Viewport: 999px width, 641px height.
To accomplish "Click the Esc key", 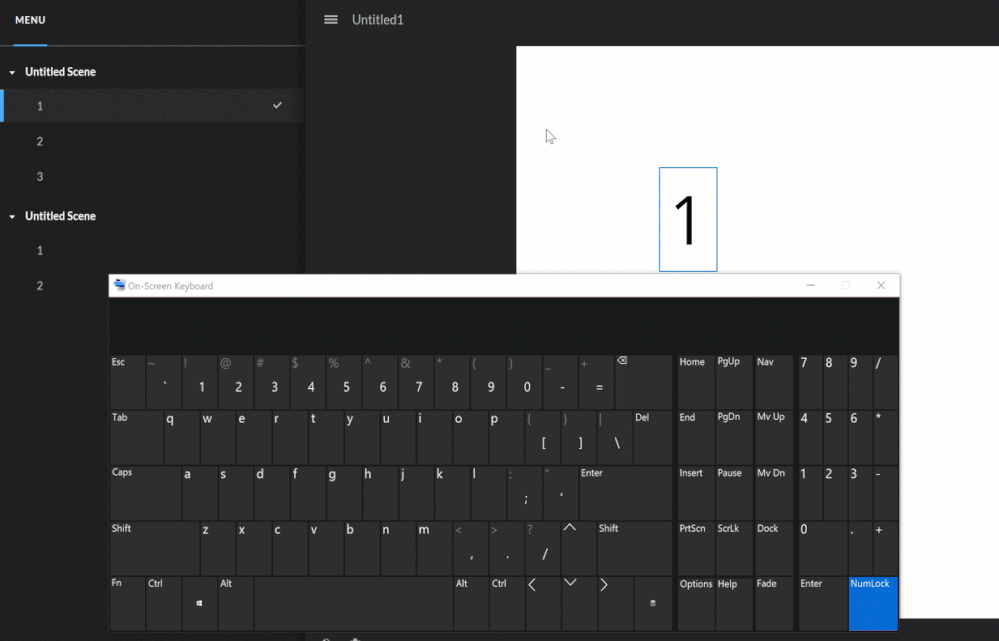I will 127,382.
